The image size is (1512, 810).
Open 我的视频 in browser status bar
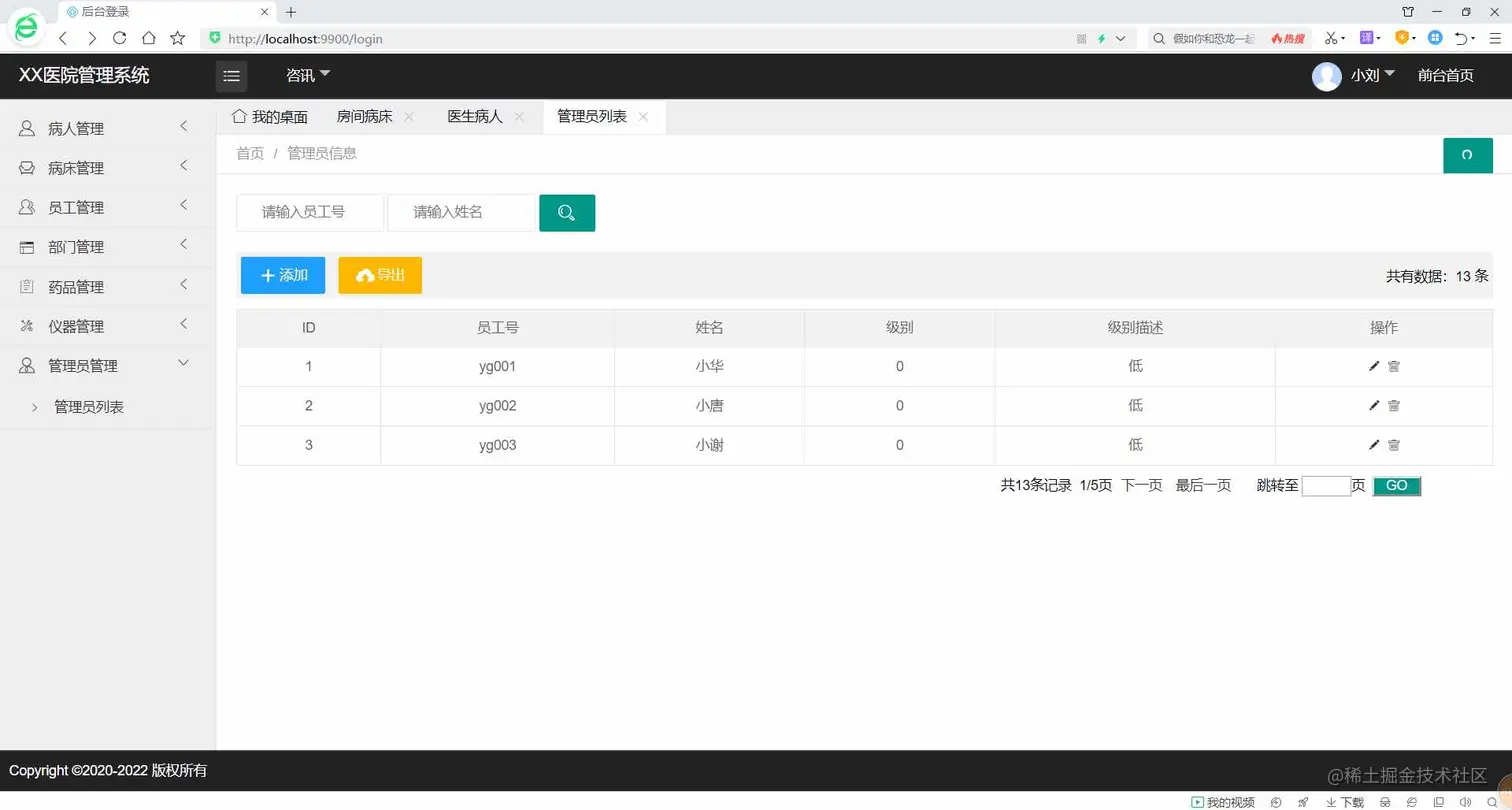point(1223,802)
